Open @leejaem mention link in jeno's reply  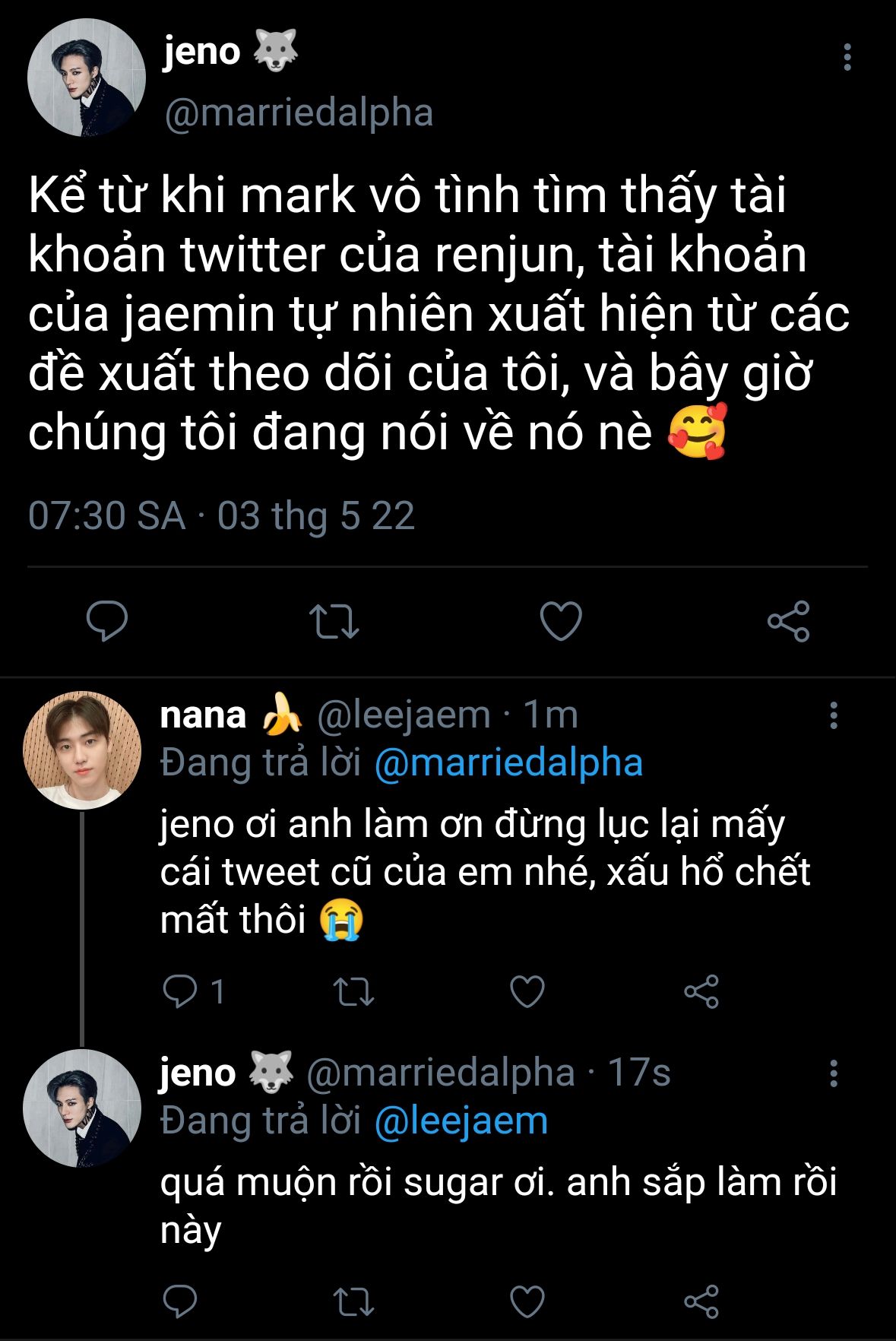(461, 1121)
